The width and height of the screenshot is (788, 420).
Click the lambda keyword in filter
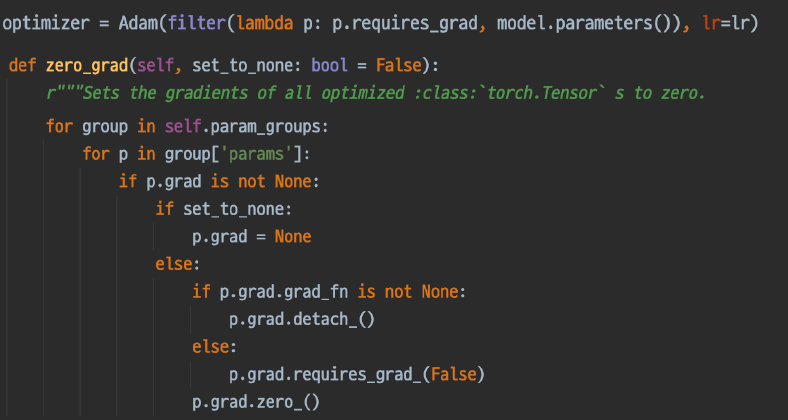pos(265,24)
